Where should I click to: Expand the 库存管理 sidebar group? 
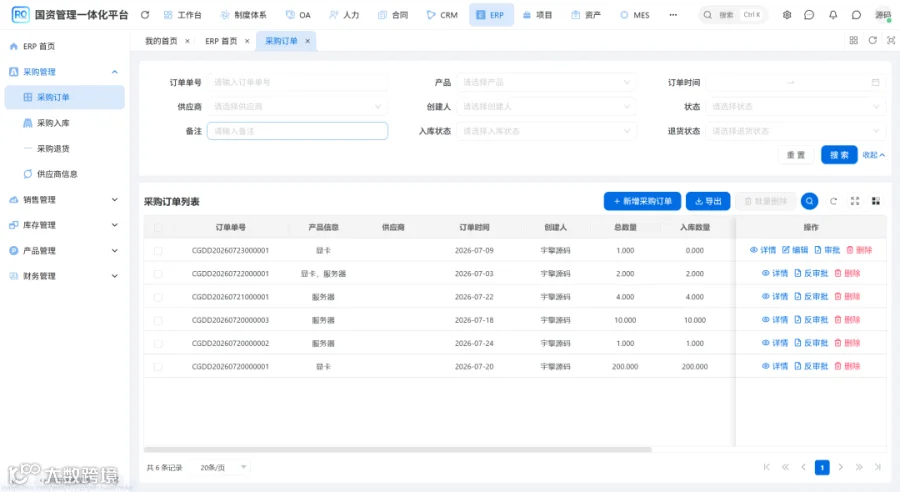pos(64,225)
